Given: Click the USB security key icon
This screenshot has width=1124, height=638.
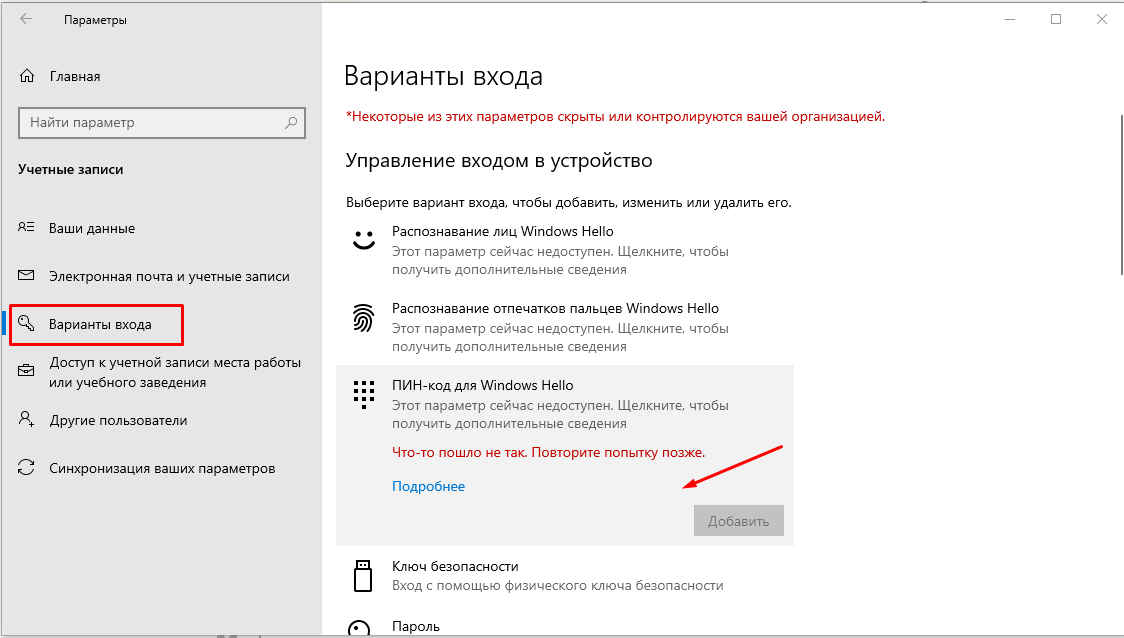Looking at the screenshot, I should [x=363, y=576].
